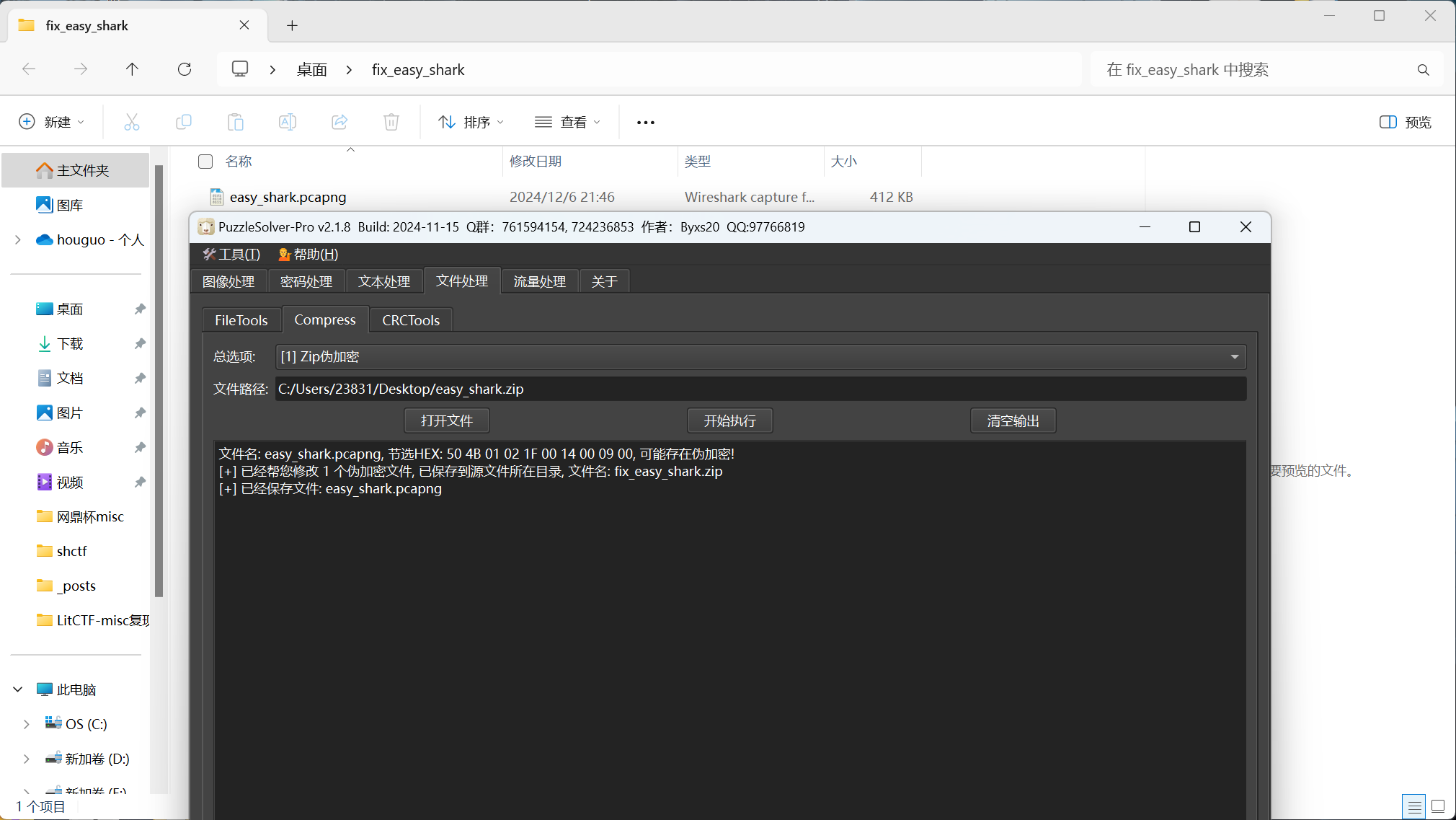Refresh the fix_easy_shark folder view
1456x820 pixels.
coord(185,69)
